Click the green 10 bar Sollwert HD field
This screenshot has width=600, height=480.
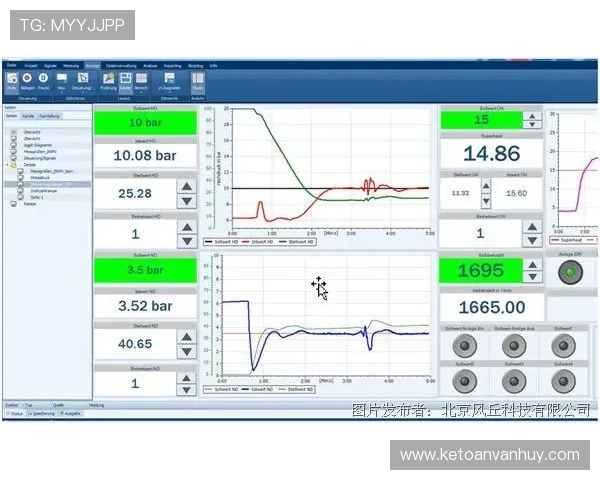(145, 123)
